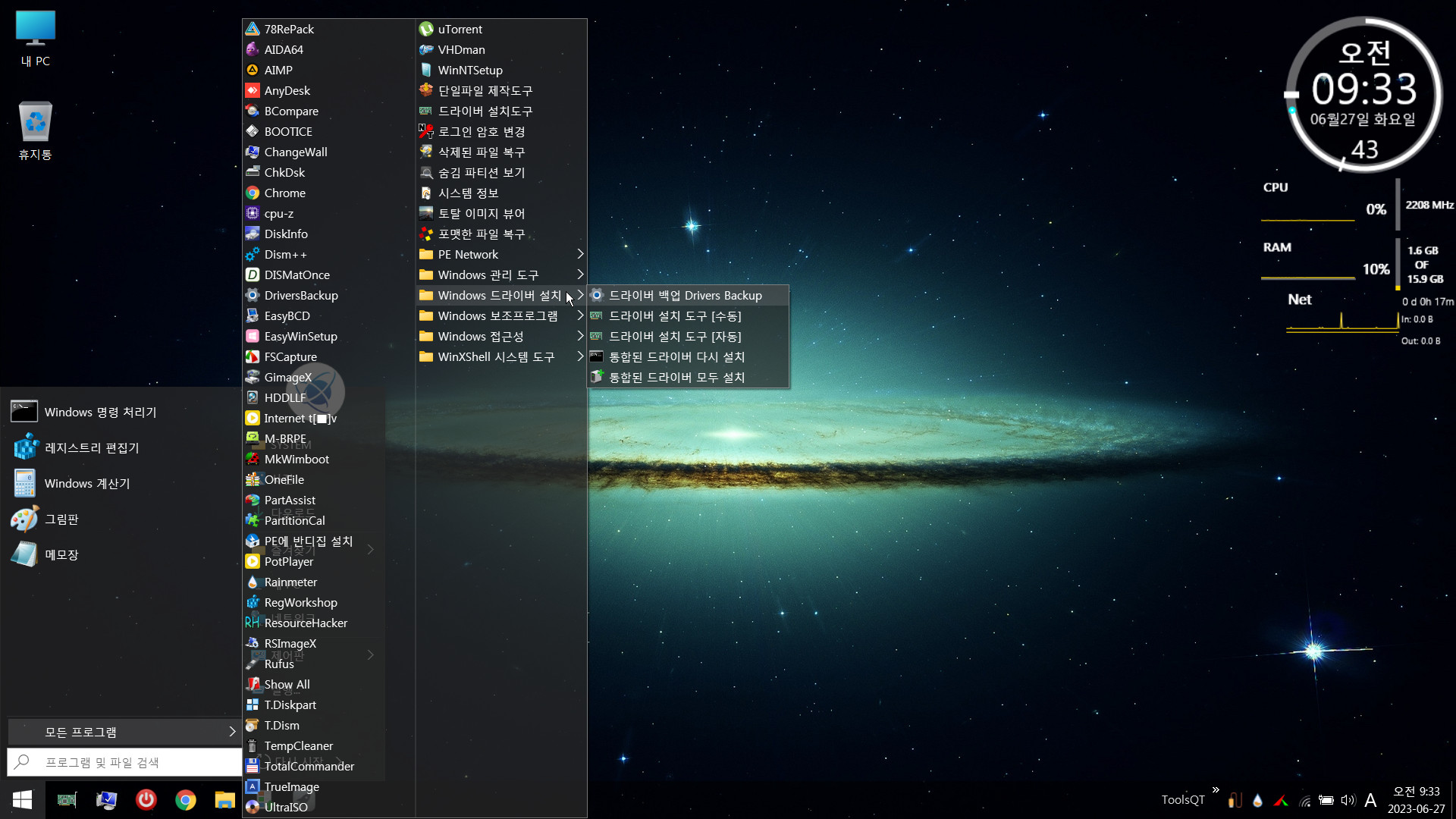Select 드라이버 설치 도구 [수동]
The height and width of the screenshot is (819, 1456).
(689, 315)
